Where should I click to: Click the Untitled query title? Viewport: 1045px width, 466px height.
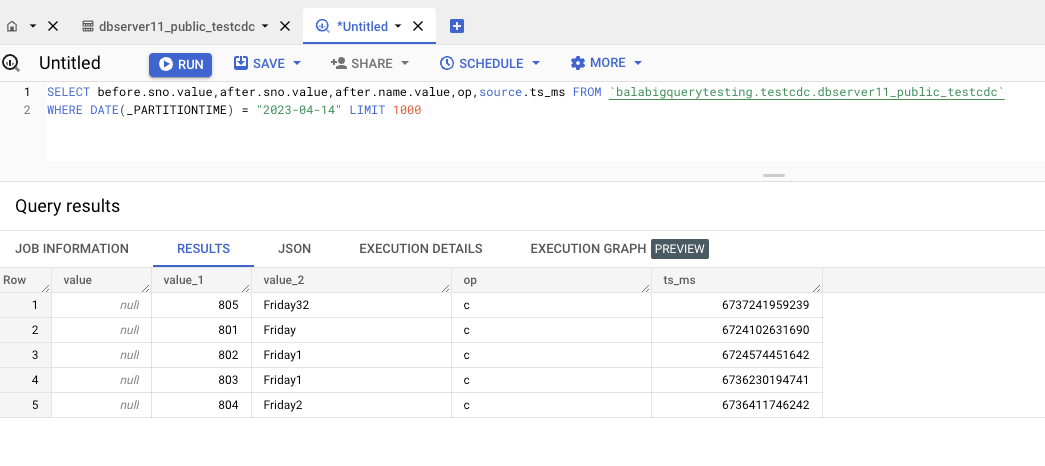(x=70, y=63)
